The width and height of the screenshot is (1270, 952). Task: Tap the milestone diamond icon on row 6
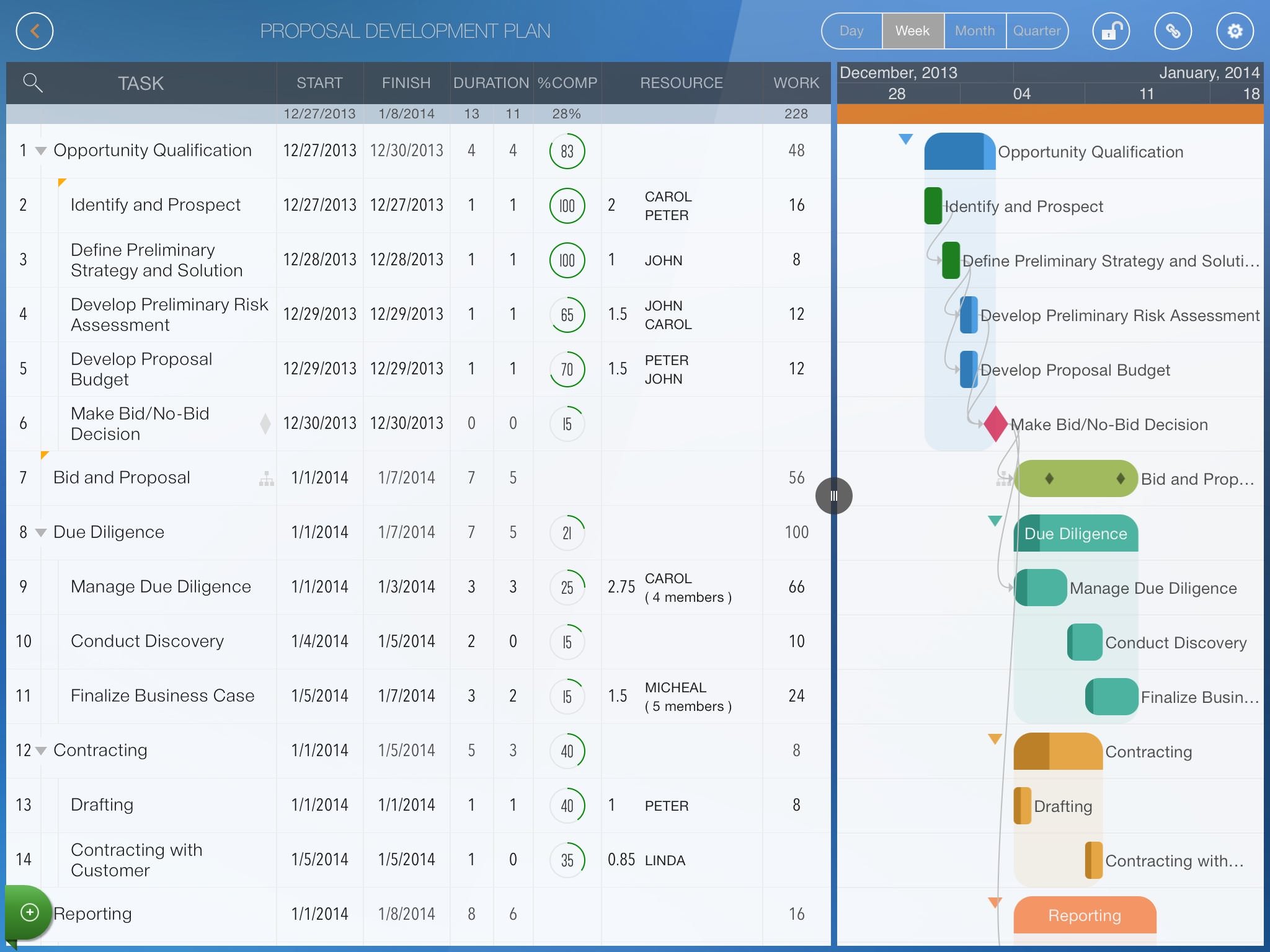pos(265,423)
